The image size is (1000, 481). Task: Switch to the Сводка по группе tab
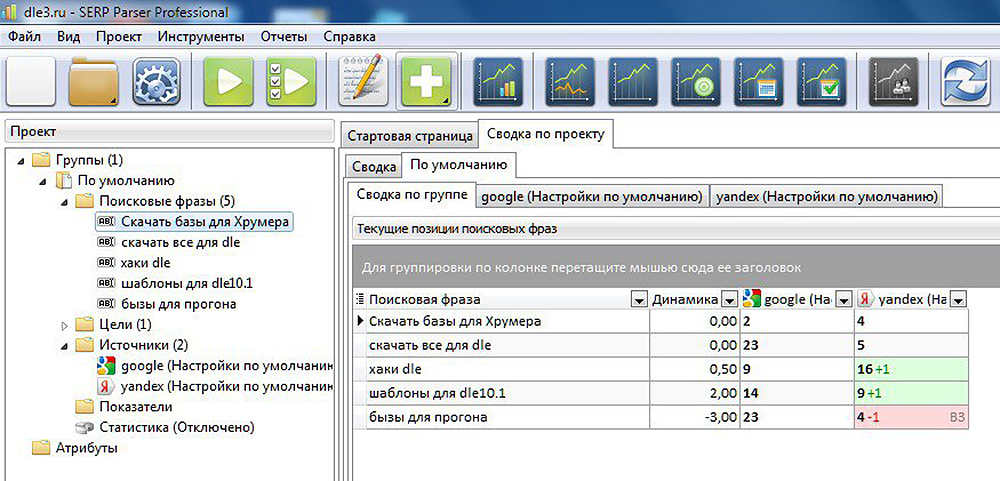pos(412,194)
